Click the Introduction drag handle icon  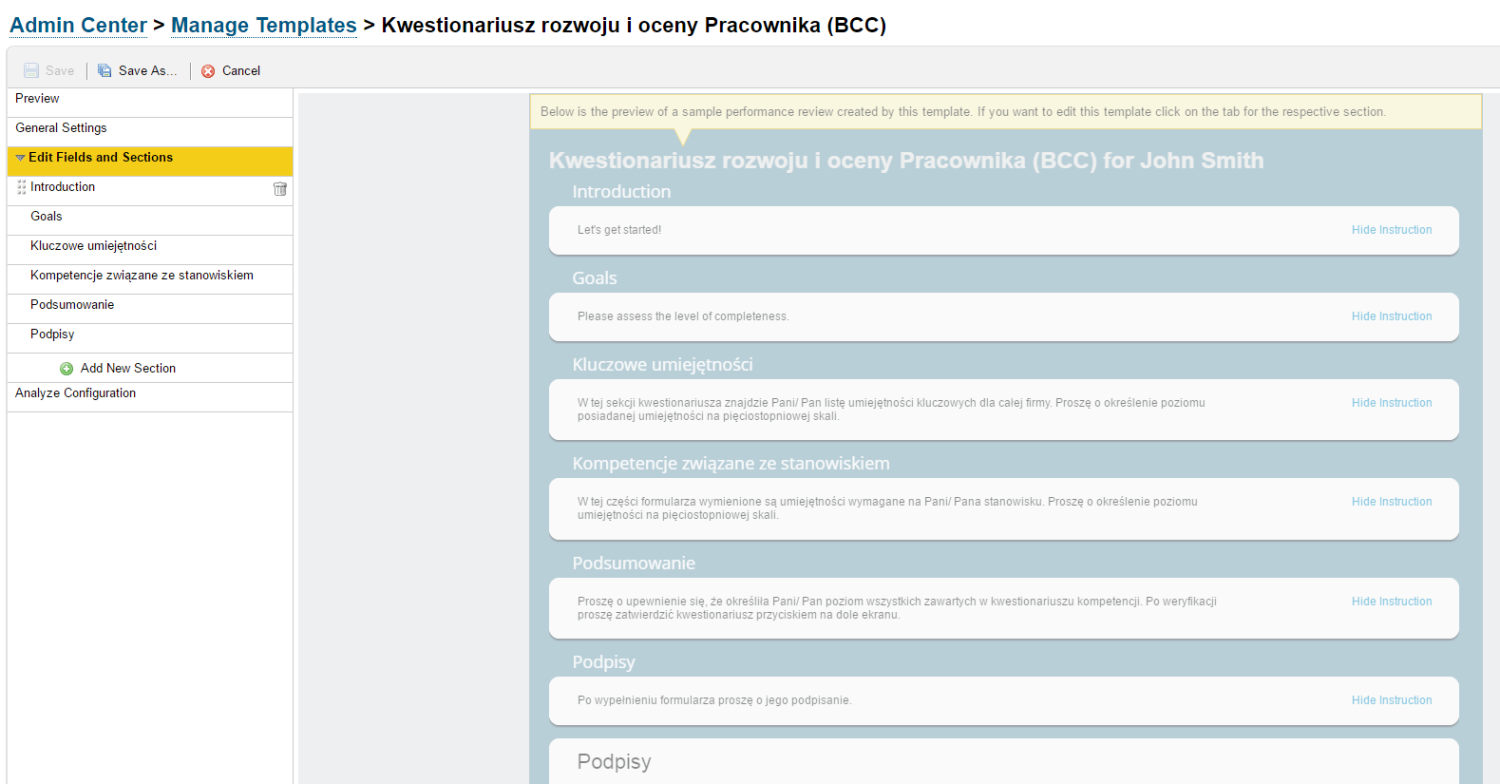coord(20,187)
